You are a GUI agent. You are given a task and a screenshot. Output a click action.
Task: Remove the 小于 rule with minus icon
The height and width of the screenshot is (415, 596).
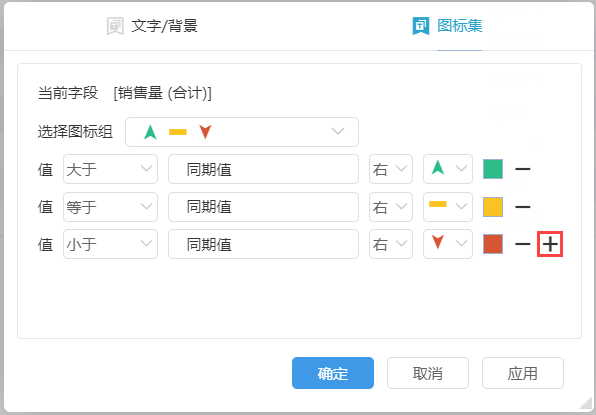click(522, 244)
